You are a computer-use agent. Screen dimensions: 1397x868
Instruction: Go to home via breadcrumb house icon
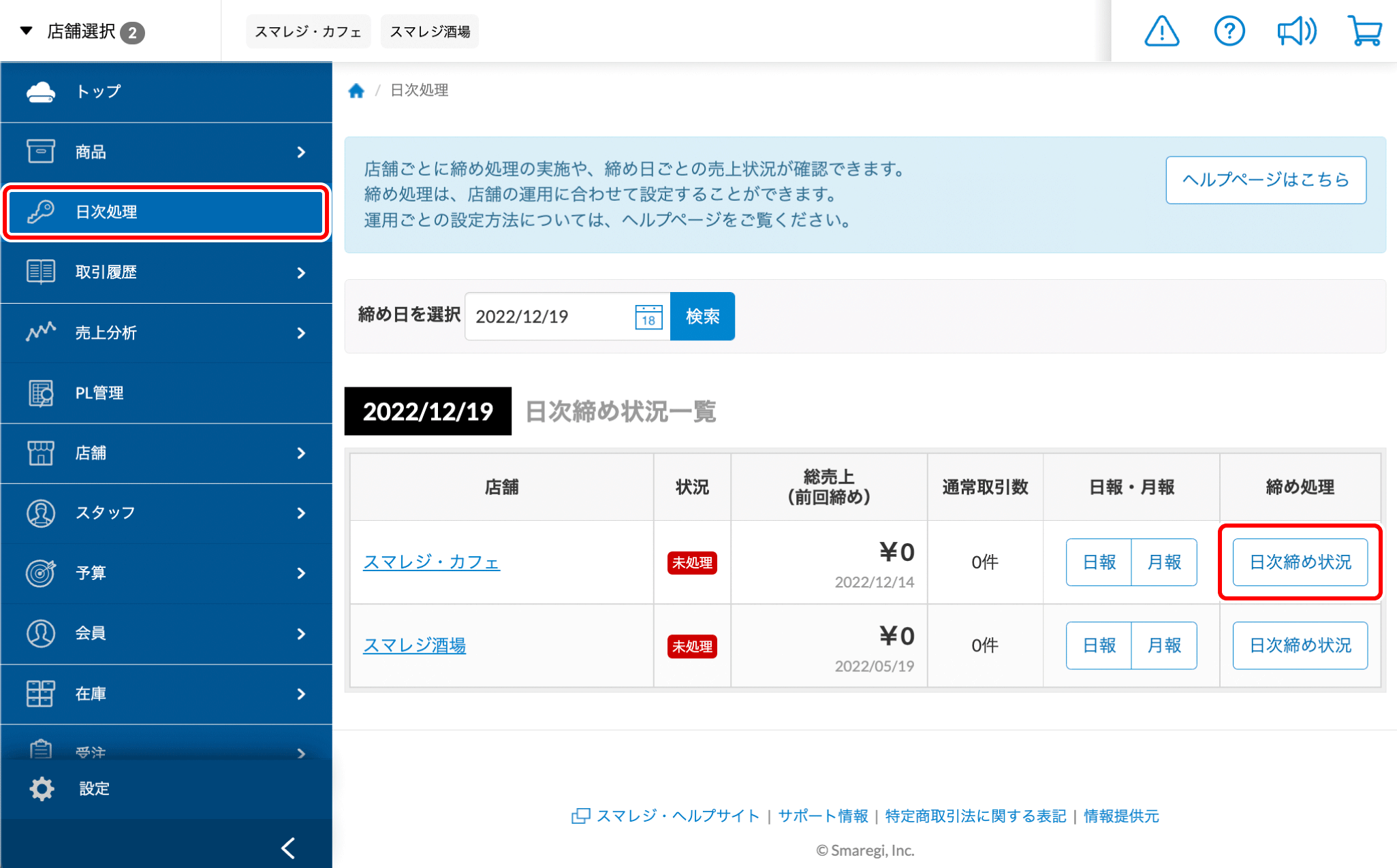click(356, 91)
